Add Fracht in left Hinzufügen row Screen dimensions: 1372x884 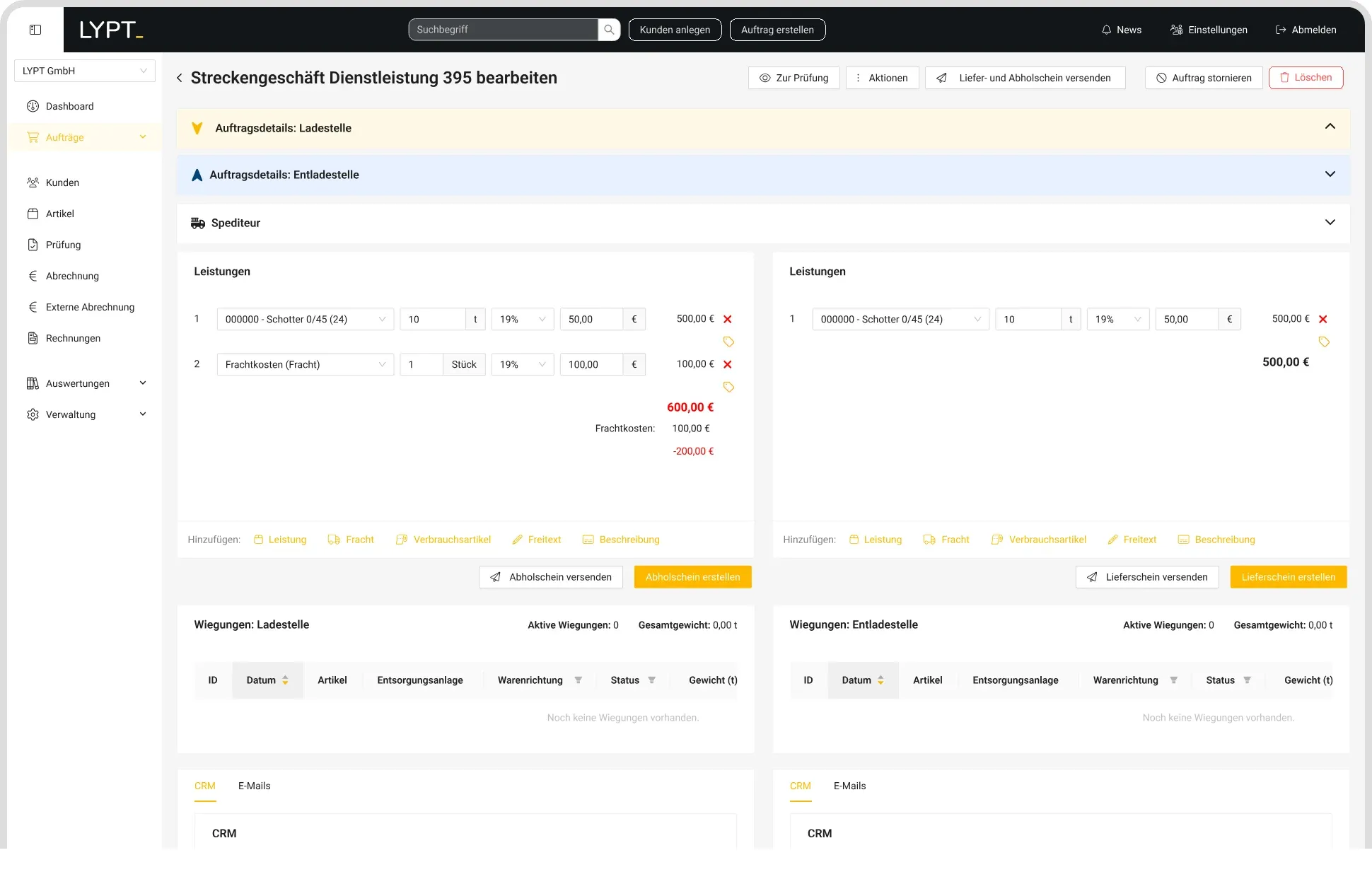(x=351, y=540)
